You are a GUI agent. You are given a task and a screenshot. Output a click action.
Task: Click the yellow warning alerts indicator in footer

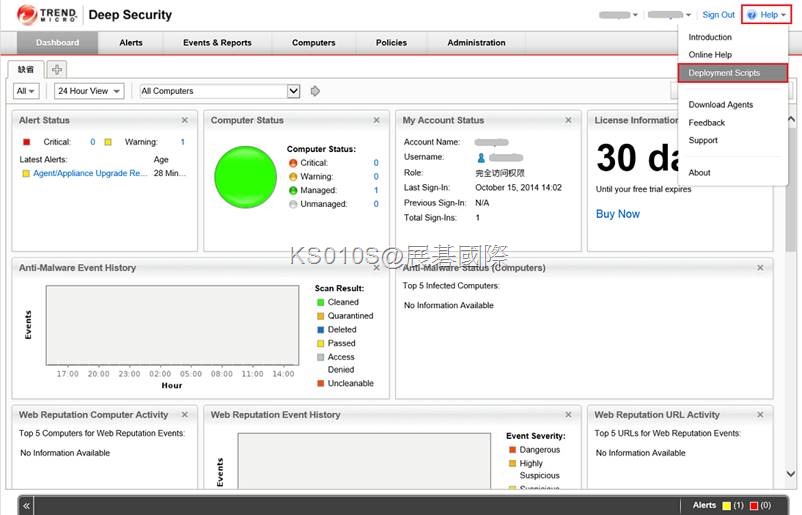(727, 506)
